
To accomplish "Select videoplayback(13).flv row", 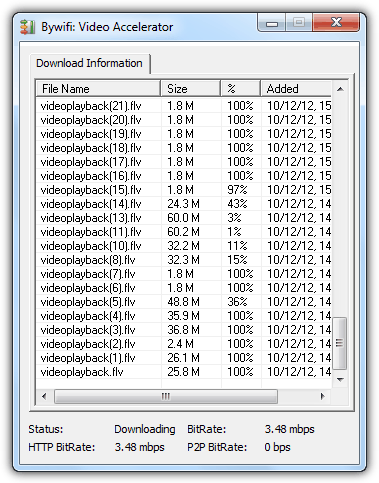I will tap(184, 218).
